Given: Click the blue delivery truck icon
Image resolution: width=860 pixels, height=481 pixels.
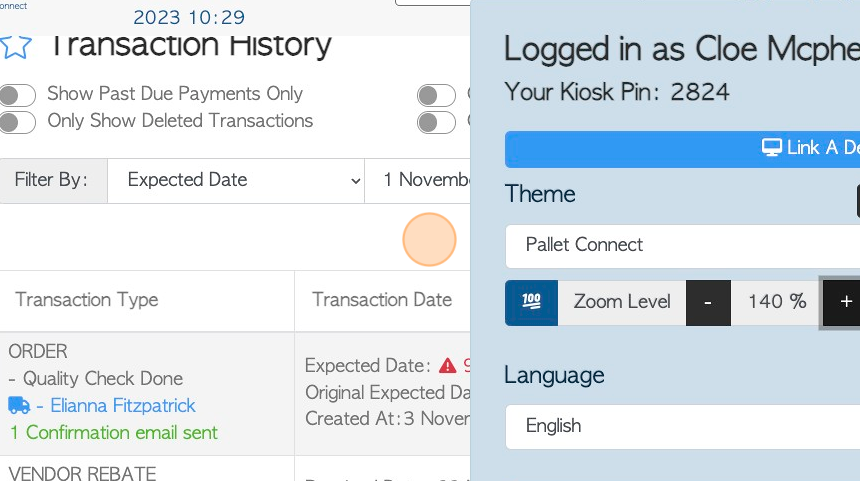Looking at the screenshot, I should (19, 405).
